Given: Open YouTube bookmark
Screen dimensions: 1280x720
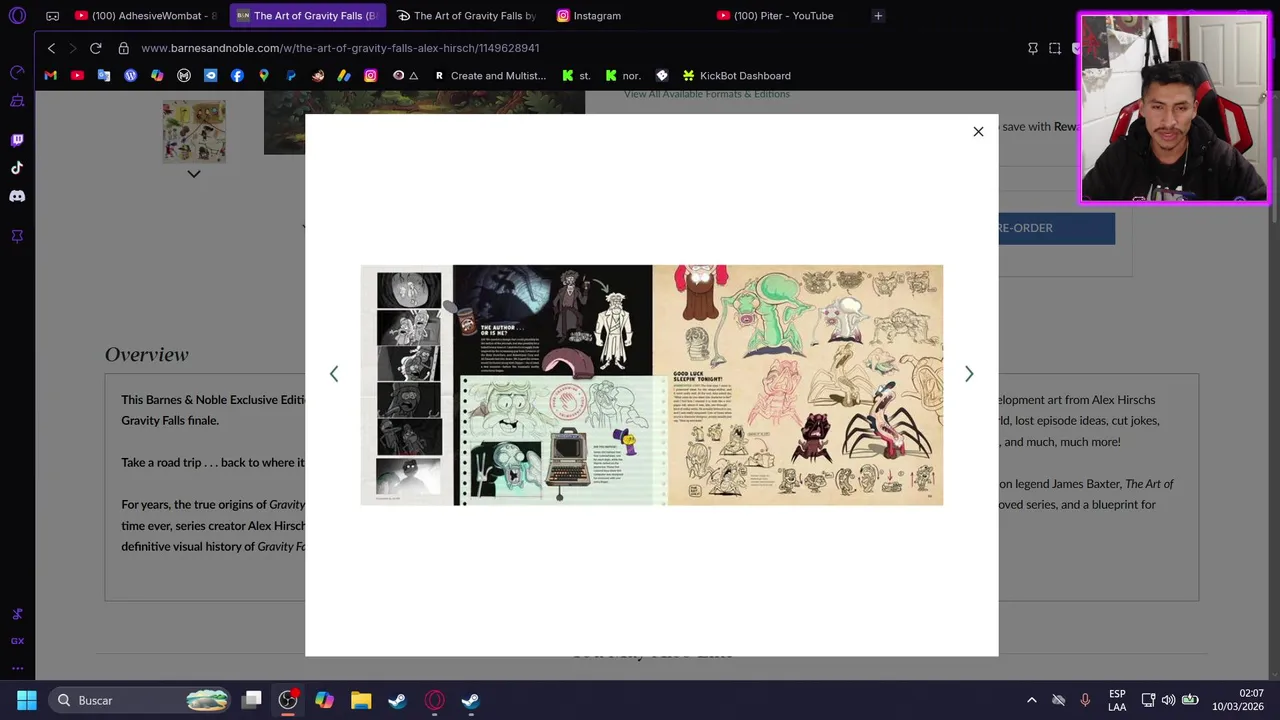Looking at the screenshot, I should [77, 75].
